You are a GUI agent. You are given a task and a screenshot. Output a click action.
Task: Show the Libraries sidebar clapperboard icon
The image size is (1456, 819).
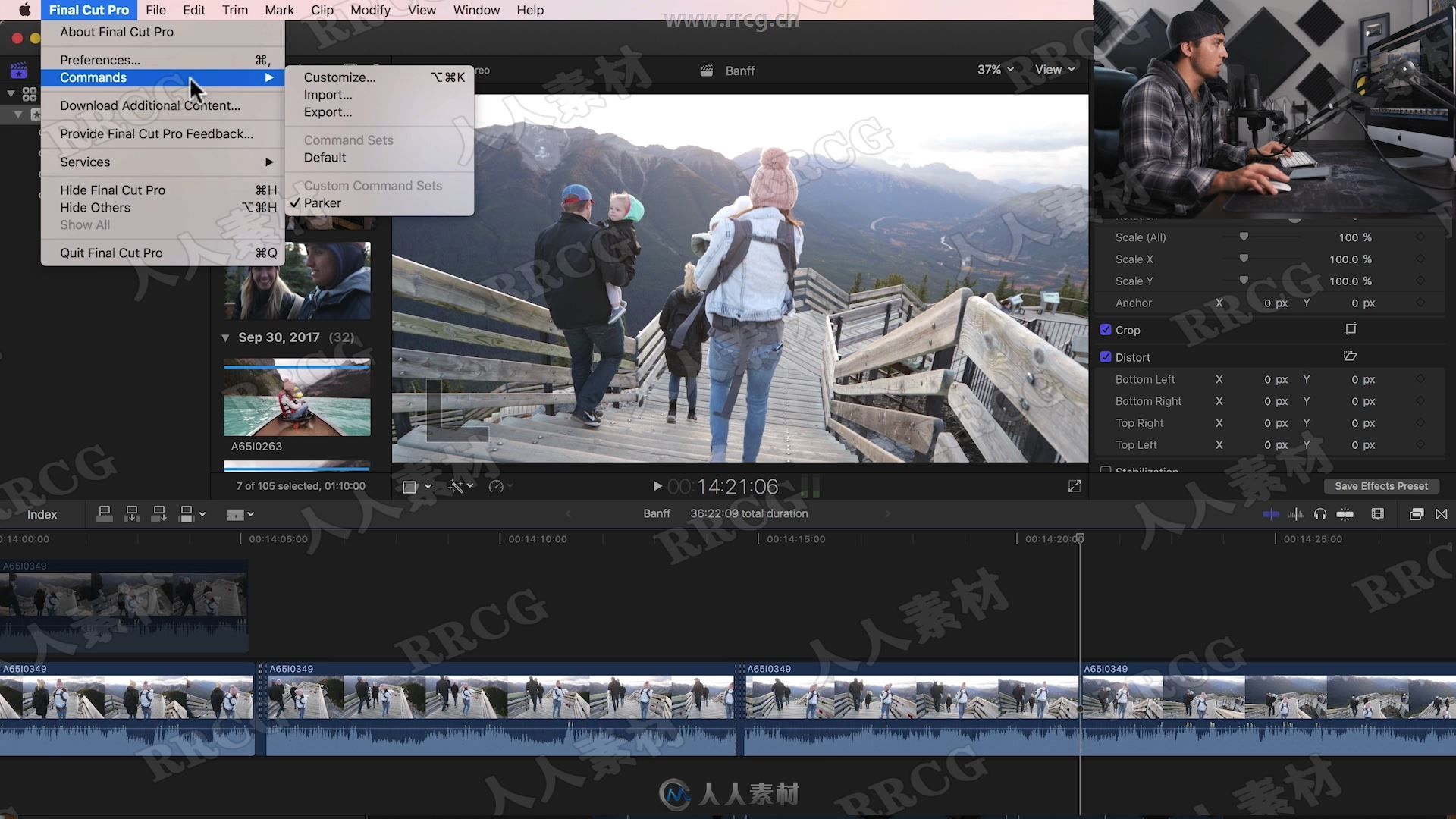[19, 71]
